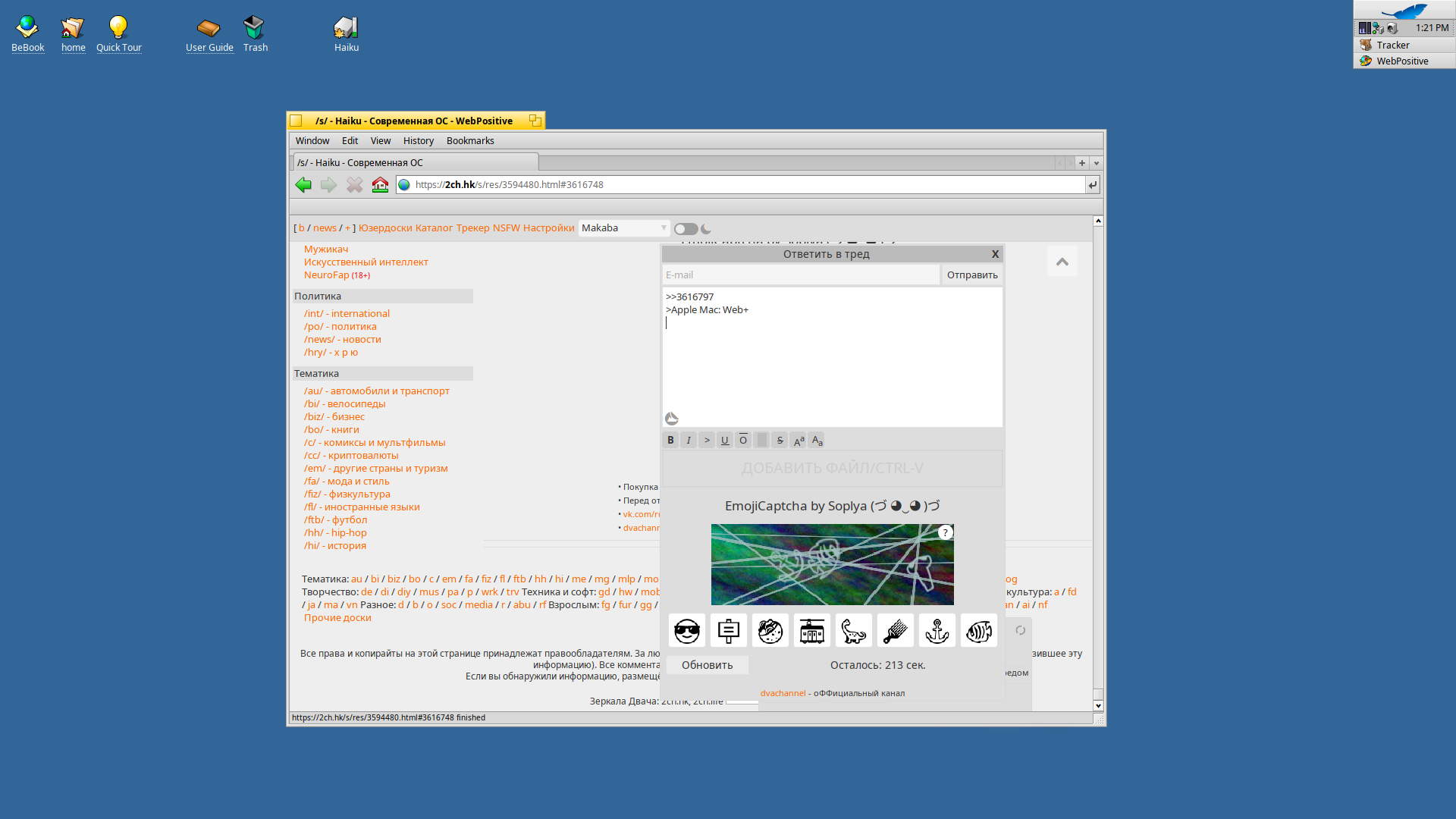Toggle the night mode switch
Viewport: 1456px width, 819px height.
pyautogui.click(x=686, y=229)
